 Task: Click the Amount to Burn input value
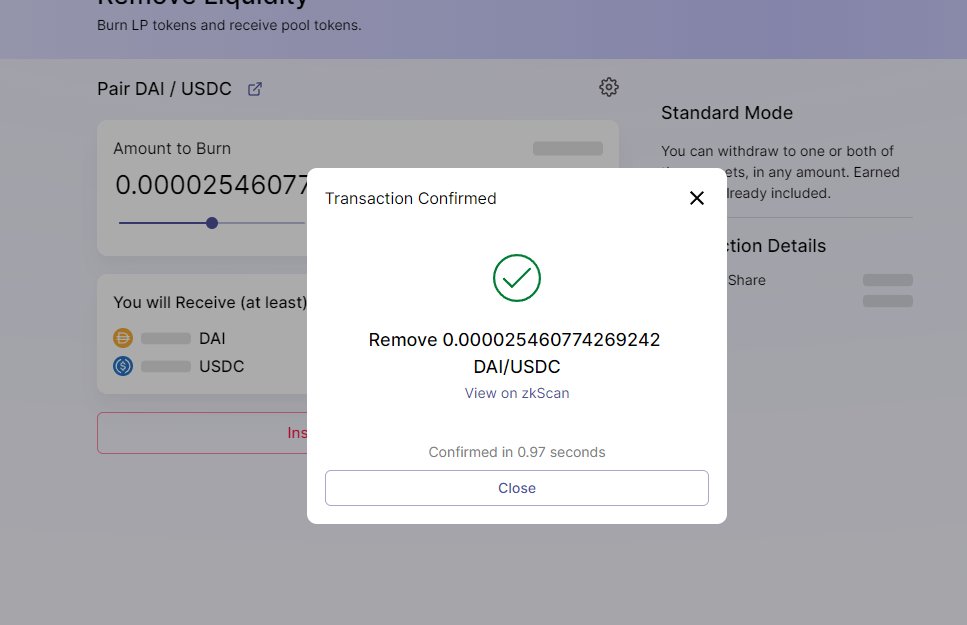click(x=211, y=185)
